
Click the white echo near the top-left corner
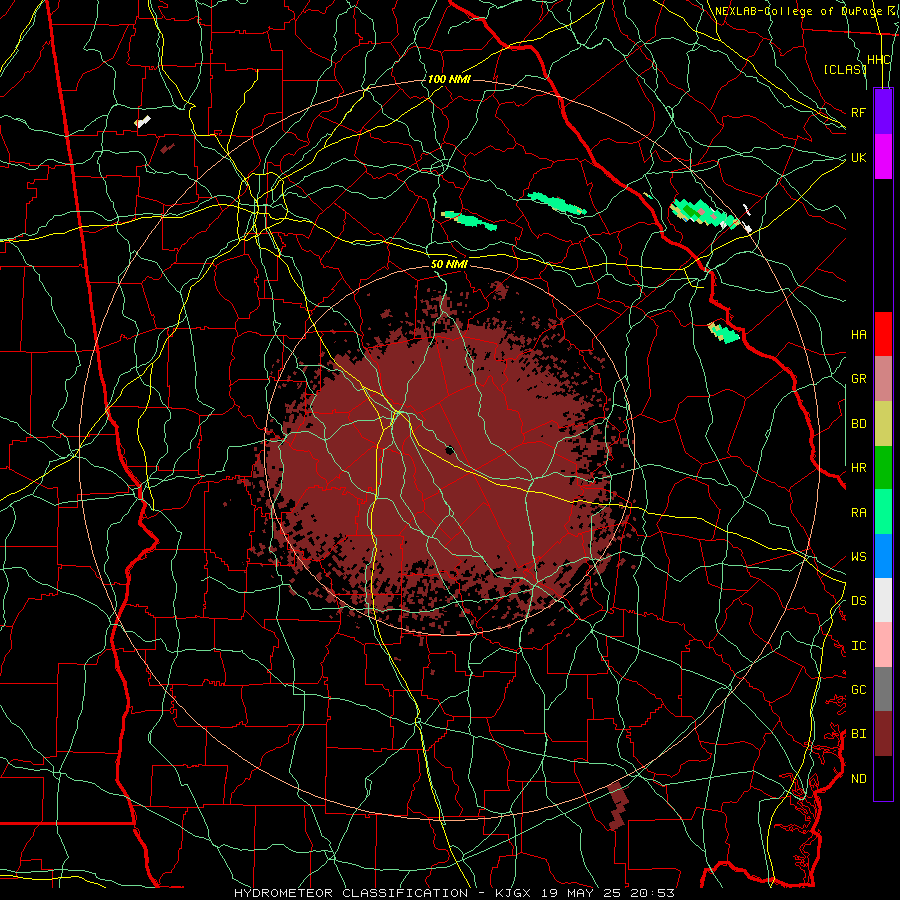[143, 121]
